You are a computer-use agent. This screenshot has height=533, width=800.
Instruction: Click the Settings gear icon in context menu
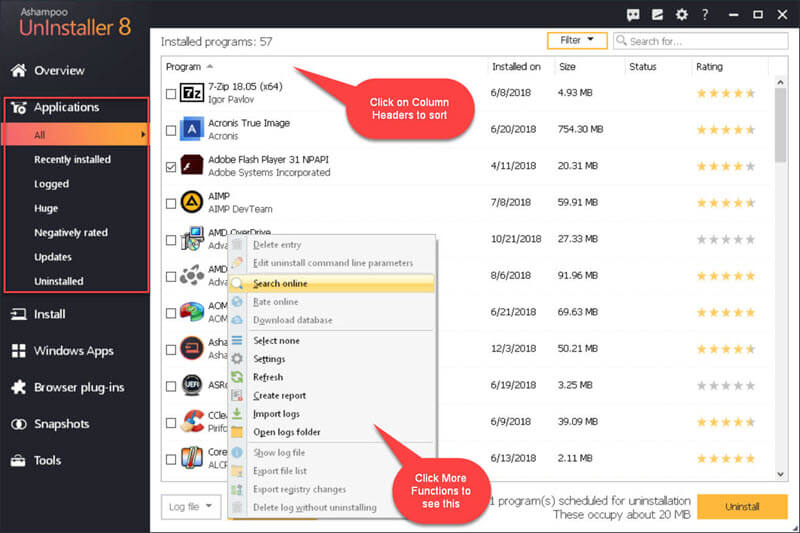click(237, 359)
